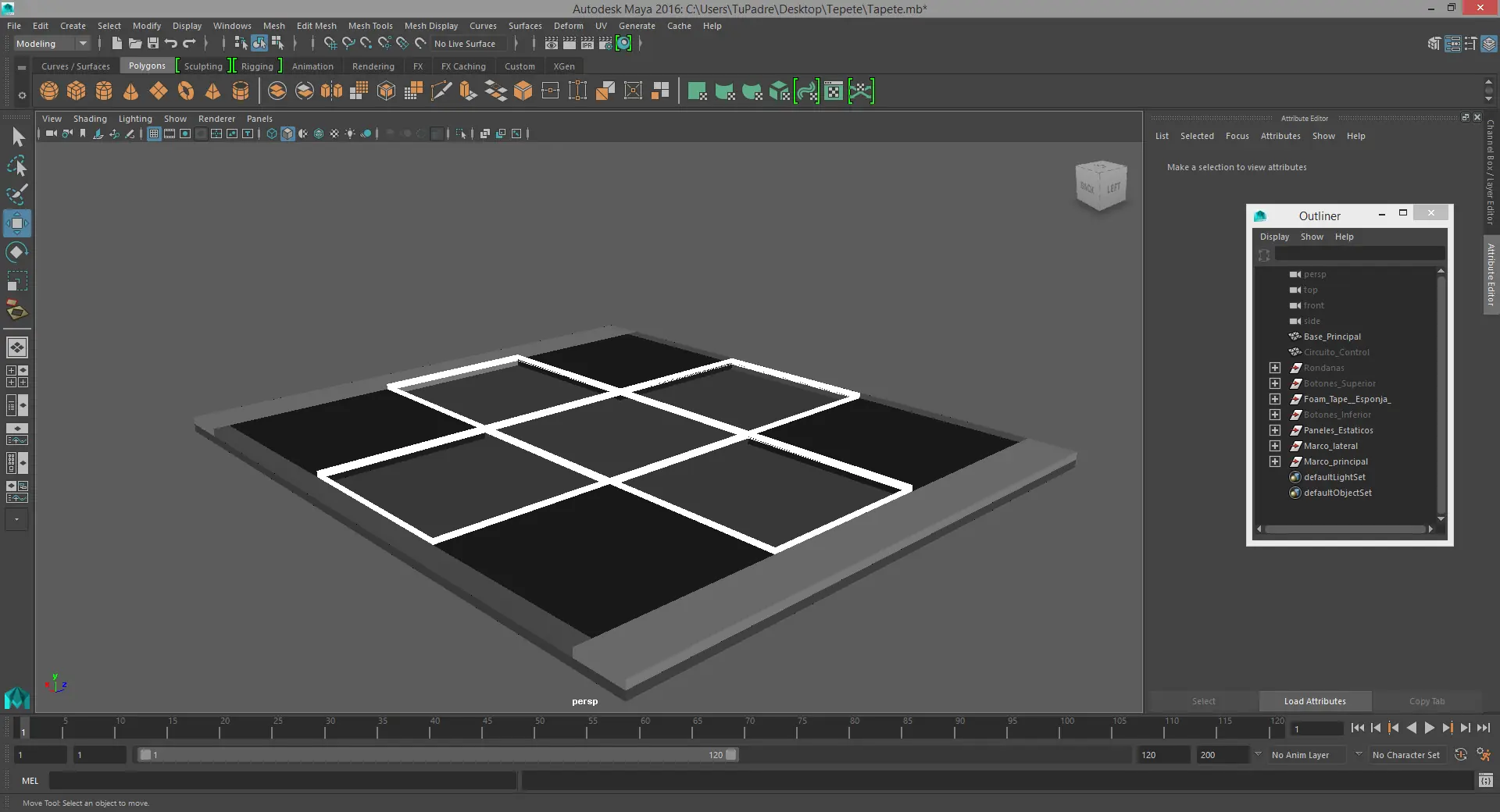Image resolution: width=1500 pixels, height=812 pixels.
Task: Create a polygon torus from the shelf
Action: [186, 91]
